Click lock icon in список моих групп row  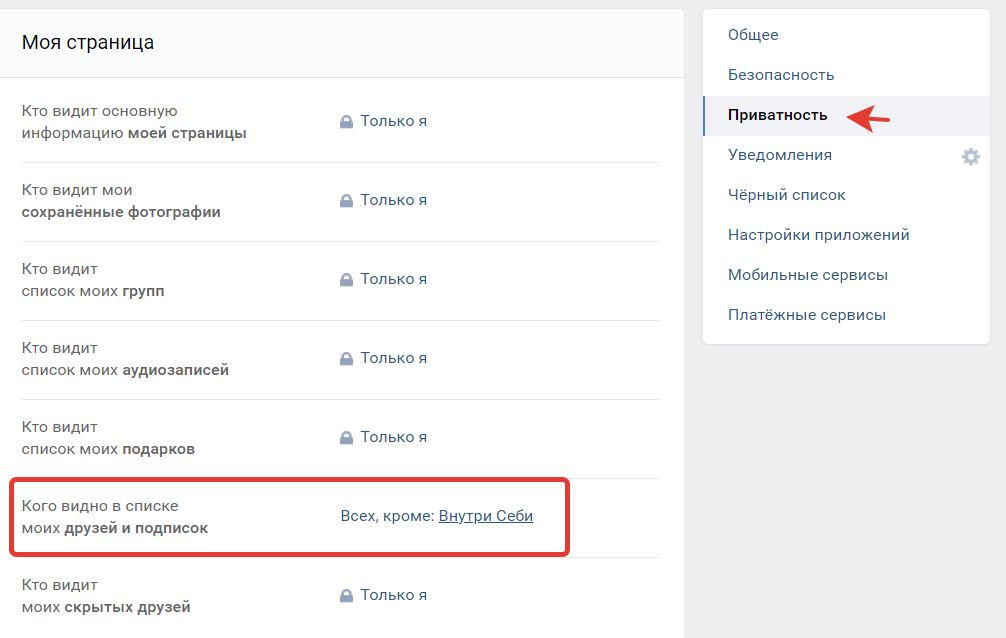346,279
